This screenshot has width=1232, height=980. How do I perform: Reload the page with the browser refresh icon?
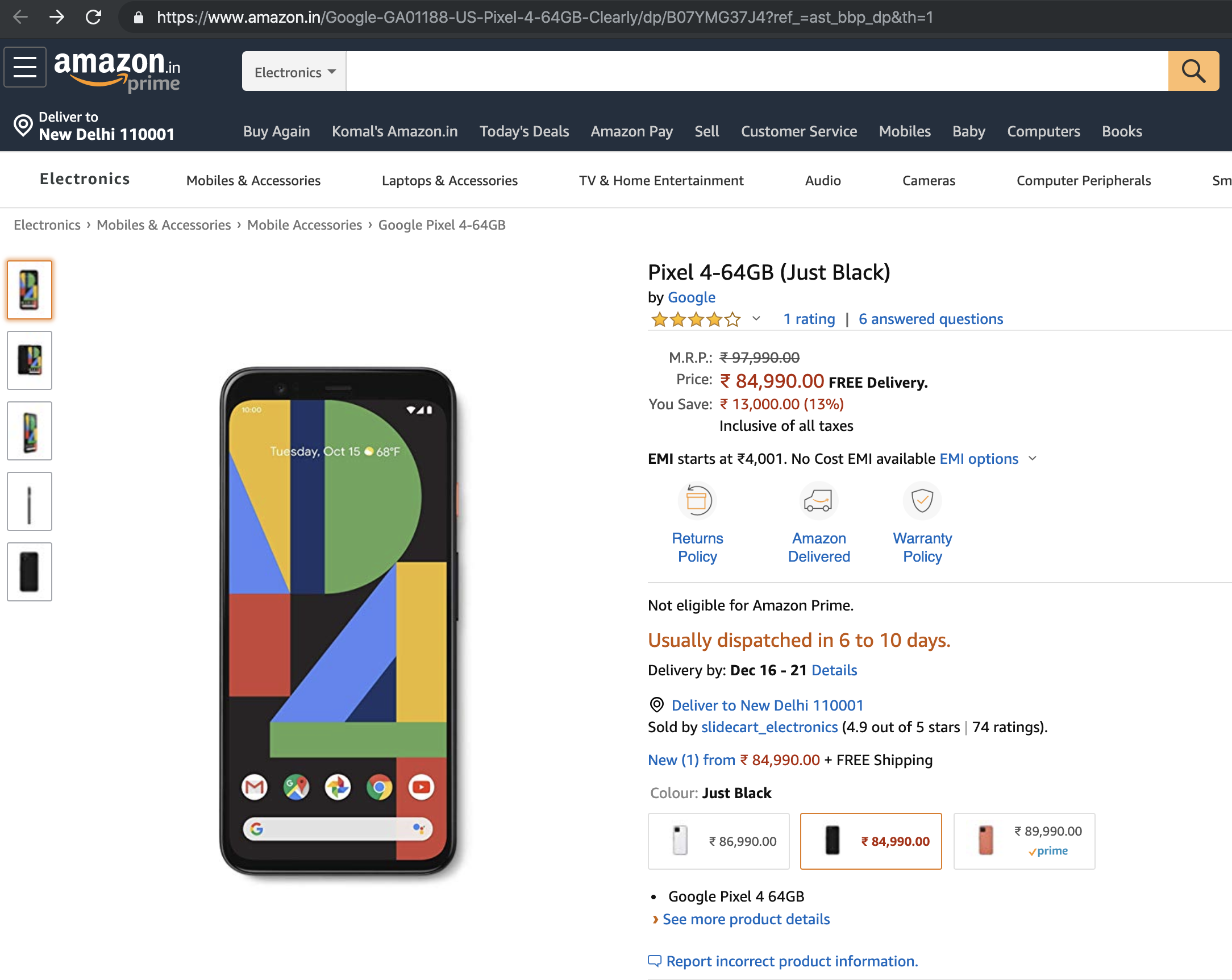[93, 17]
